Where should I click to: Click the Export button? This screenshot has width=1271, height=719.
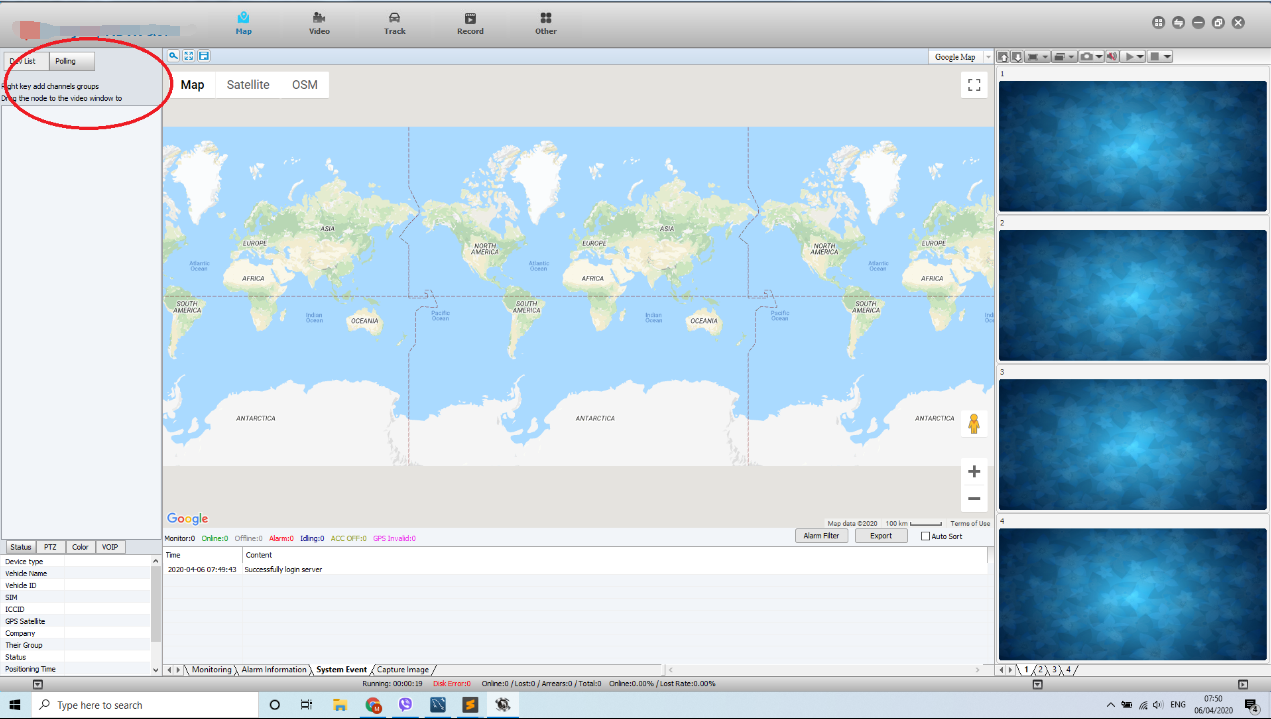point(881,536)
